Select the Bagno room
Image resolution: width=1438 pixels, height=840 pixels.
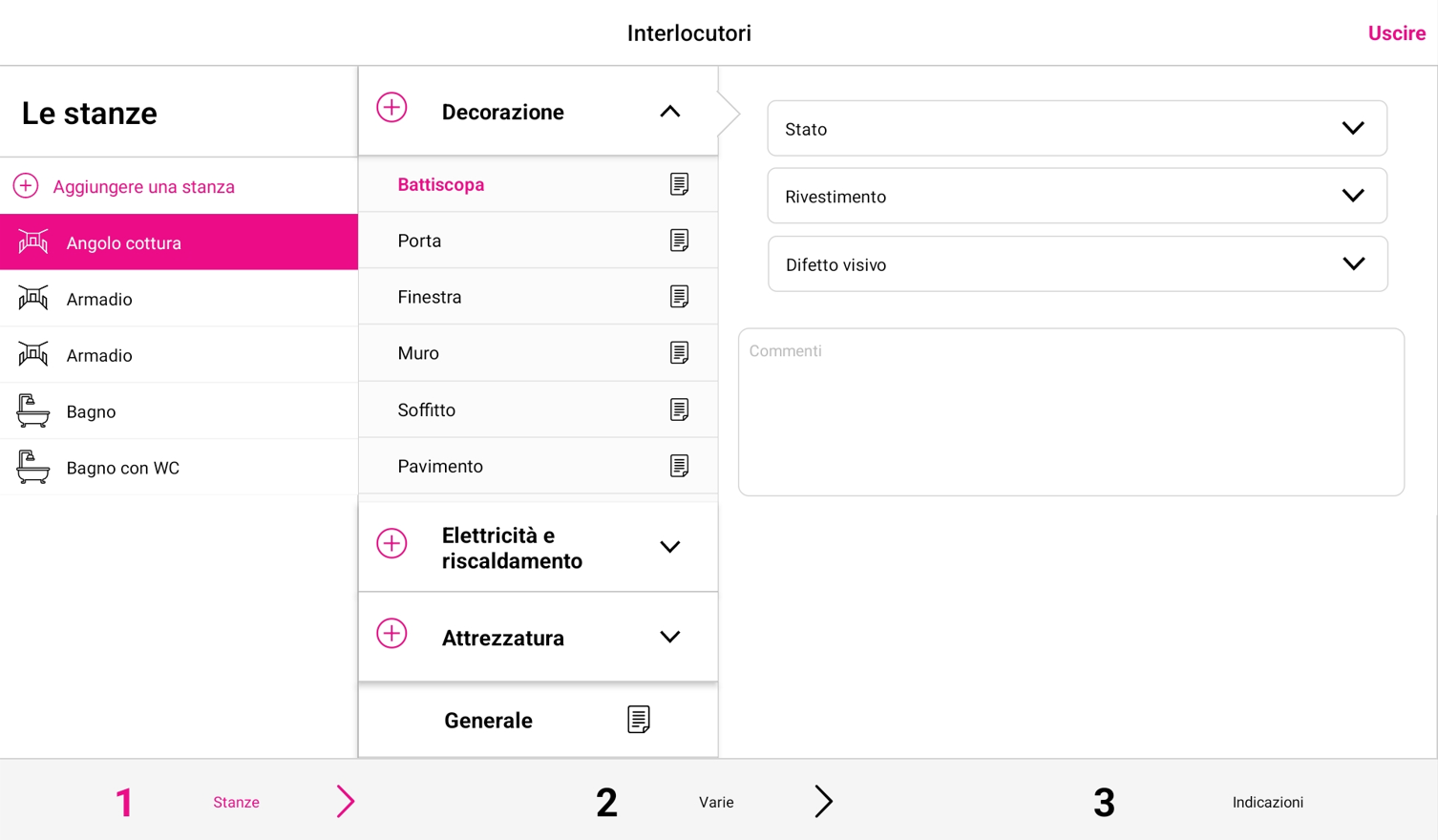(179, 411)
